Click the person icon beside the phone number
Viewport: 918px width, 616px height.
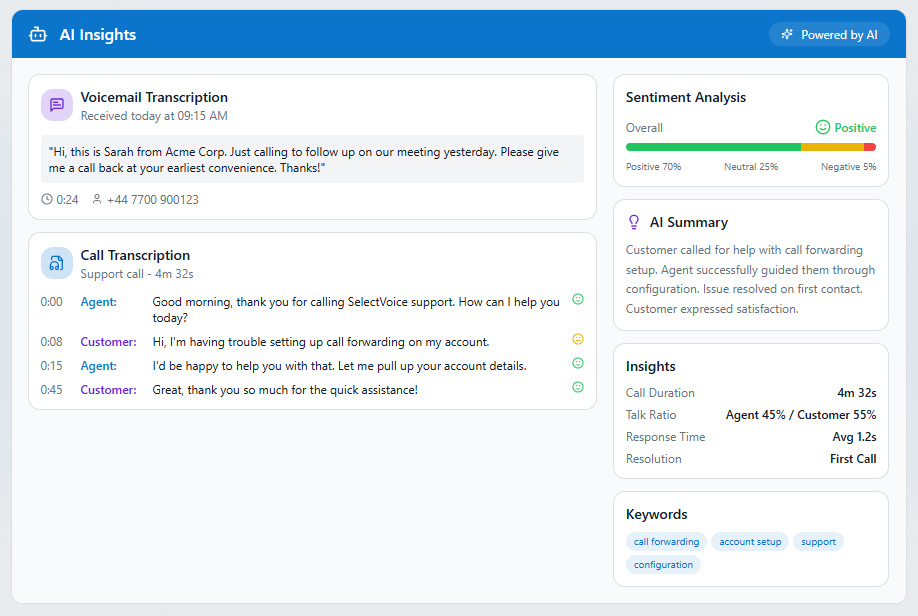[x=97, y=199]
